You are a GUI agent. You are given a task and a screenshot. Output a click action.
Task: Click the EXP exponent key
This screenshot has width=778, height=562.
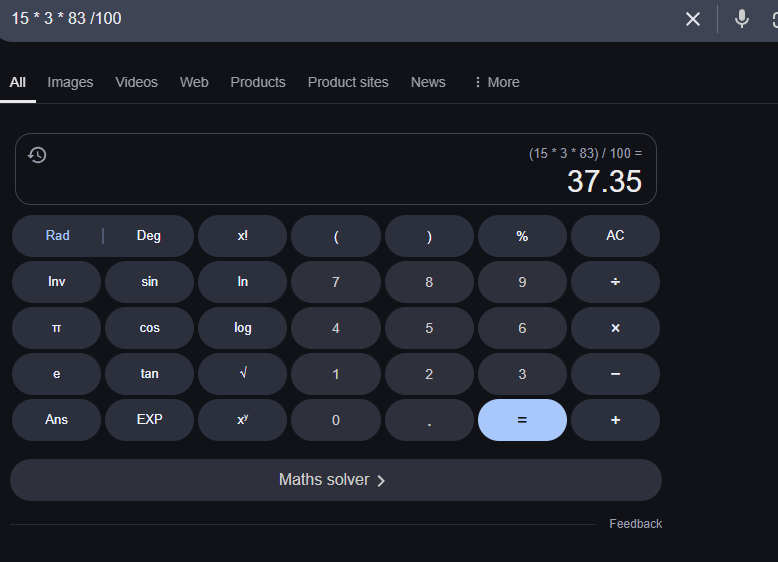click(149, 420)
